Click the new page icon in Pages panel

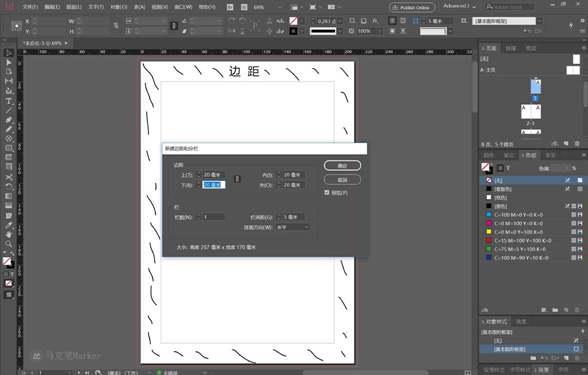[566, 144]
